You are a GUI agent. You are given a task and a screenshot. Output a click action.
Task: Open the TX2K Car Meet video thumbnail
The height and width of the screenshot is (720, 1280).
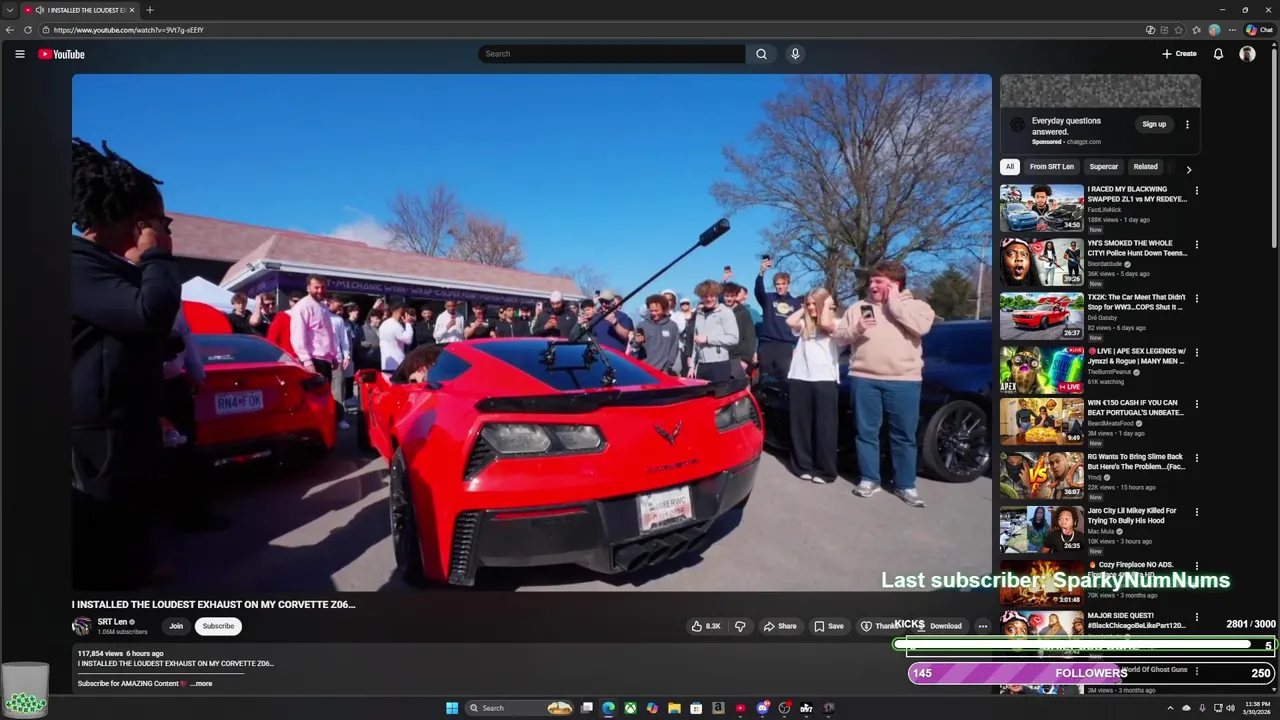pos(1042,316)
